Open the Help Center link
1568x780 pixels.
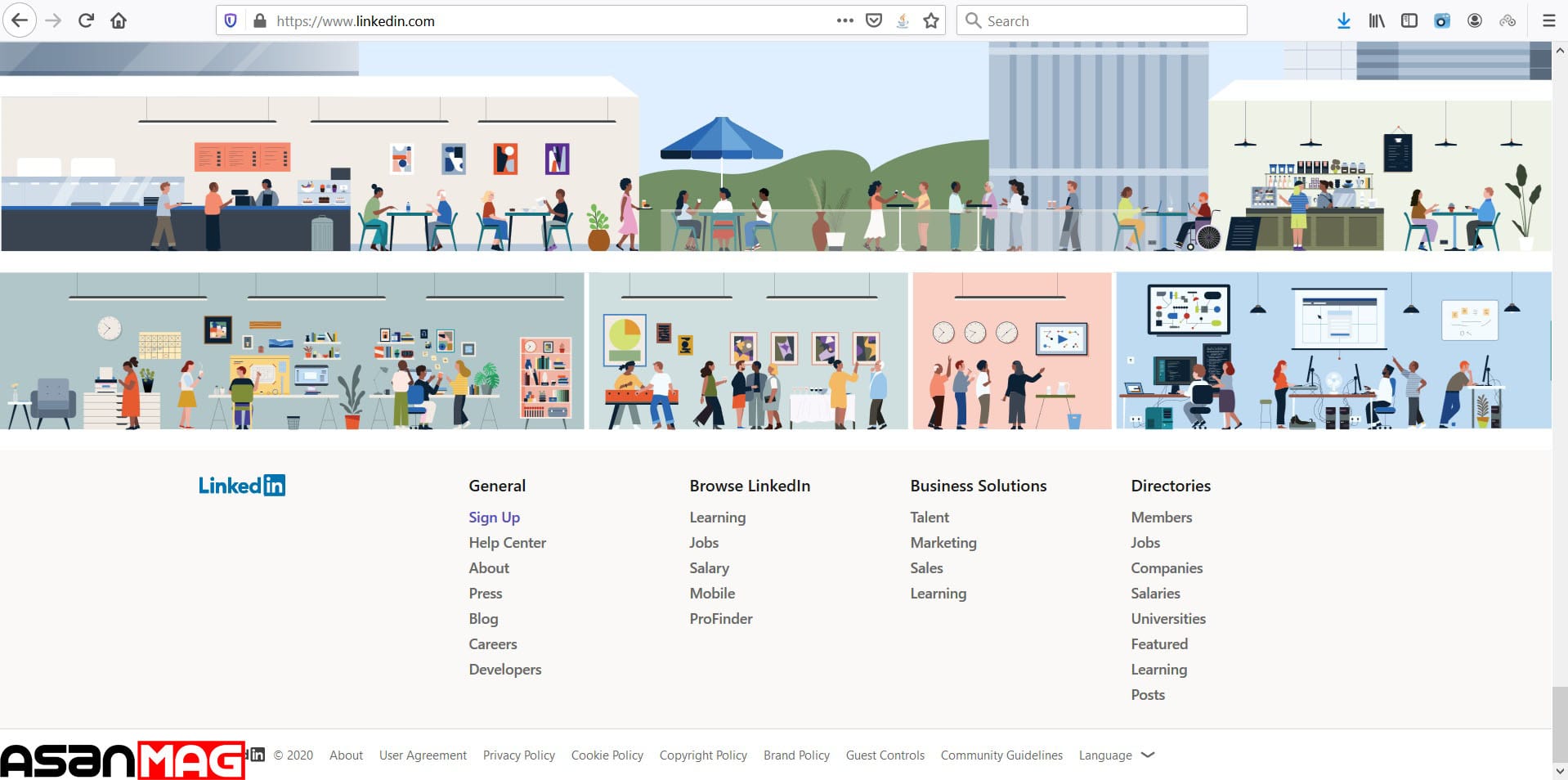(x=507, y=542)
